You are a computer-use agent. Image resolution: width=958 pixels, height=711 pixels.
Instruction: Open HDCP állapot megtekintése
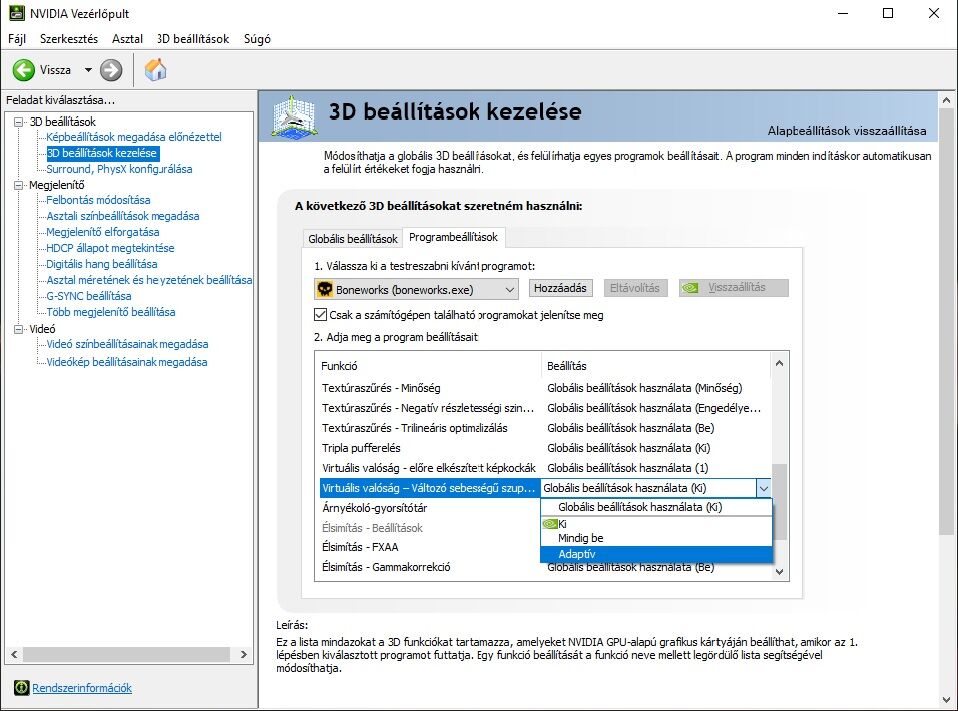(x=111, y=248)
